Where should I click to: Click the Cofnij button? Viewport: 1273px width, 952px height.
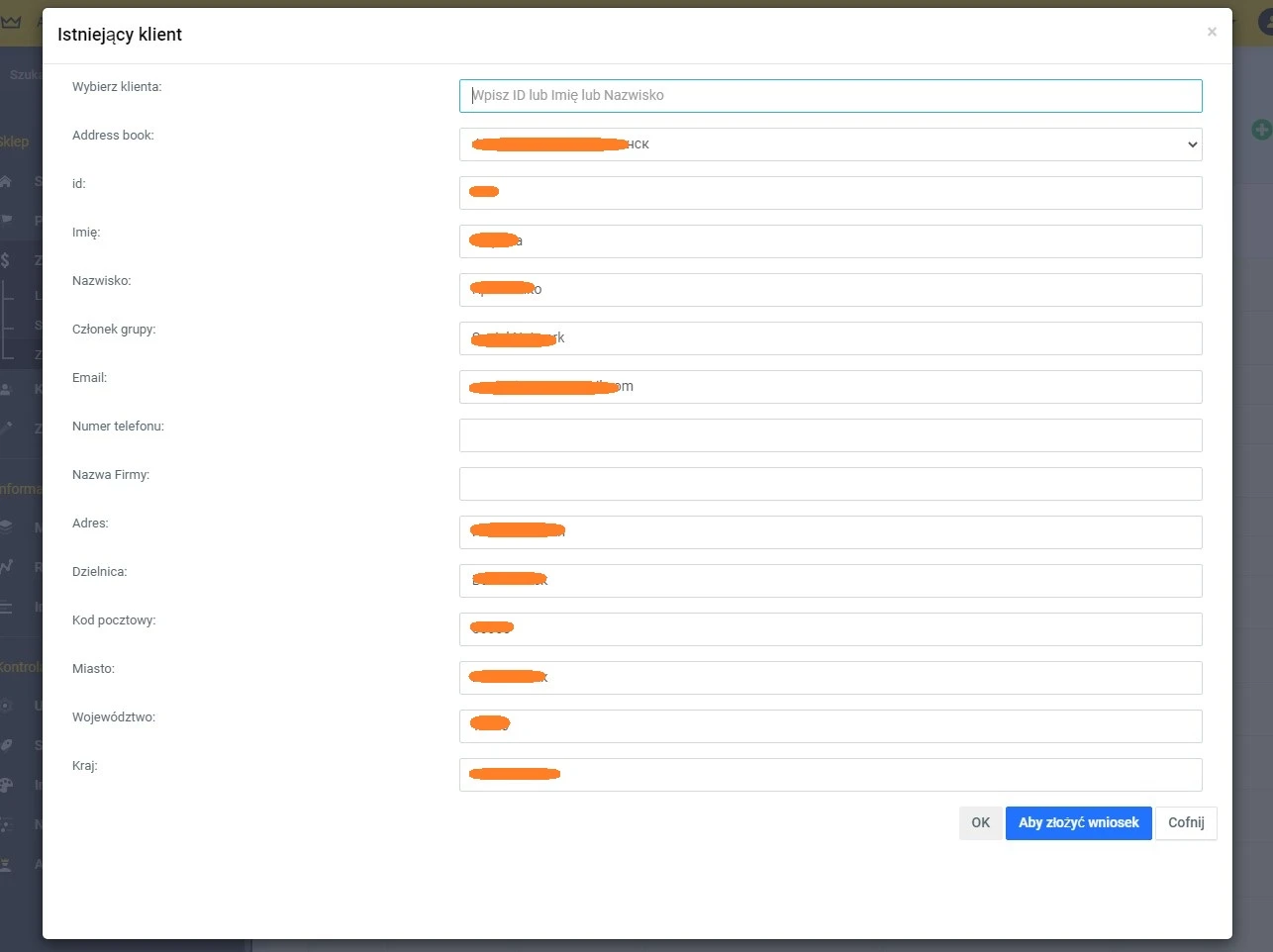(x=1185, y=822)
